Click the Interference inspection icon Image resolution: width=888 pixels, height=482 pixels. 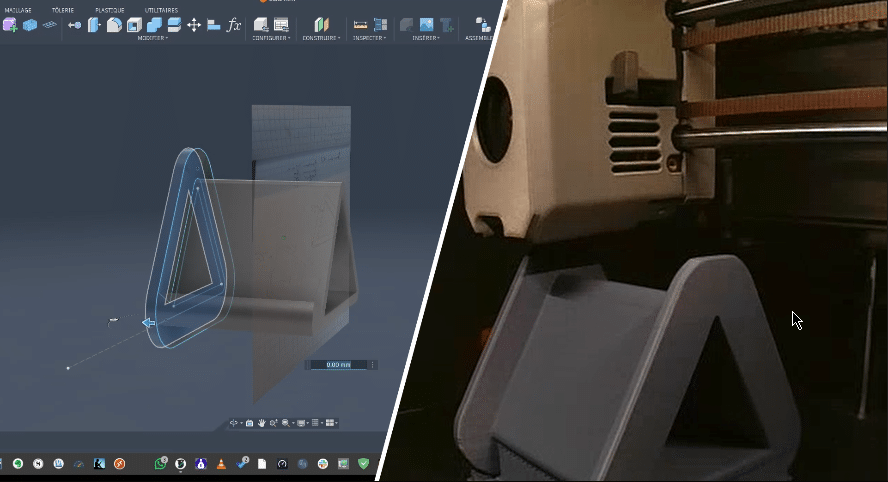(x=381, y=25)
